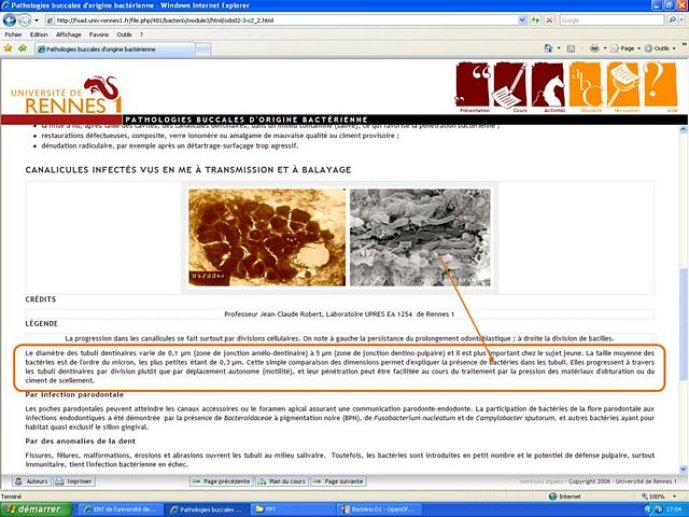Open the Activités chess knight icon

(x=548, y=85)
